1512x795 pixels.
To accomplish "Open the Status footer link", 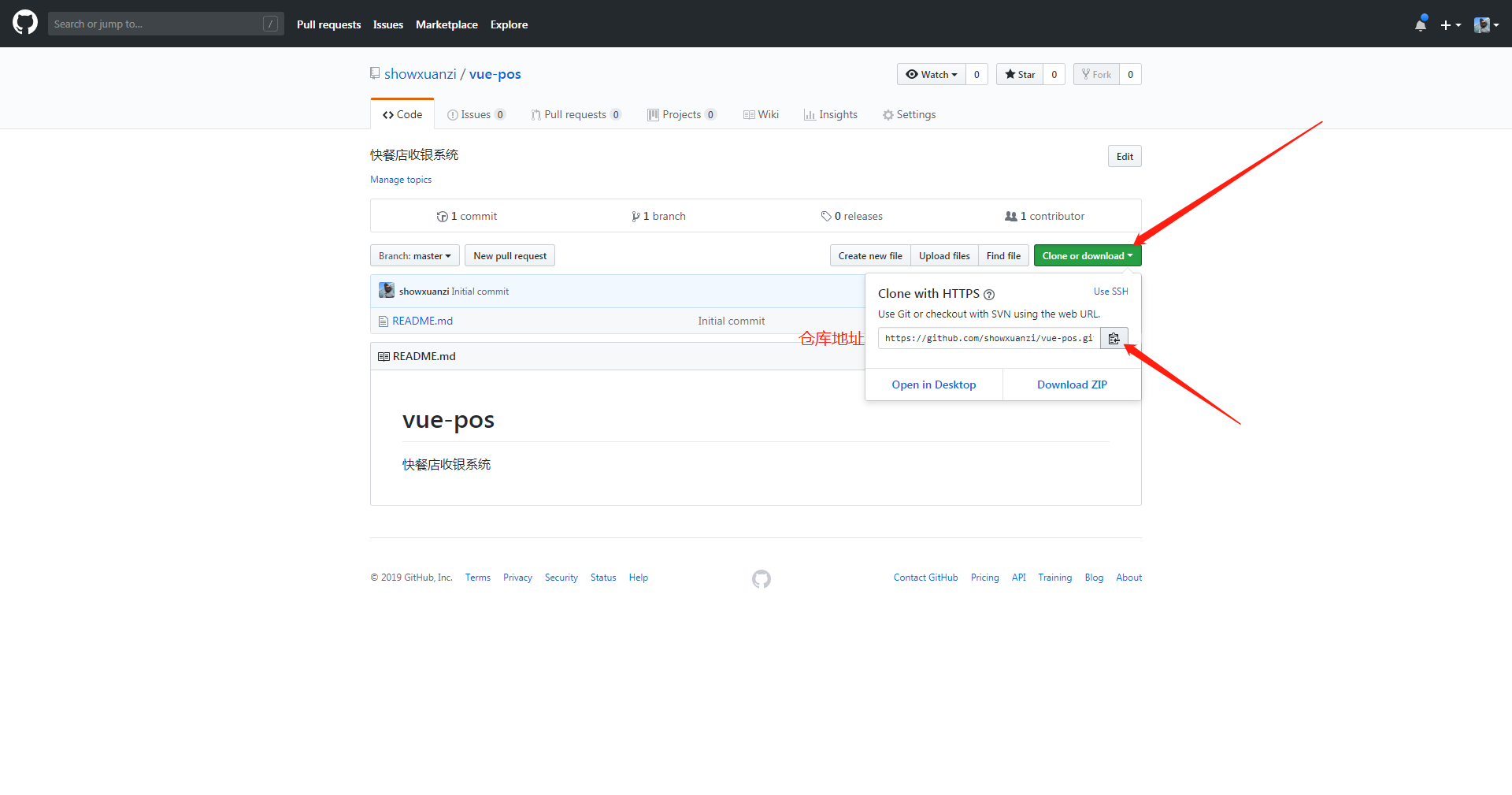I will (603, 578).
